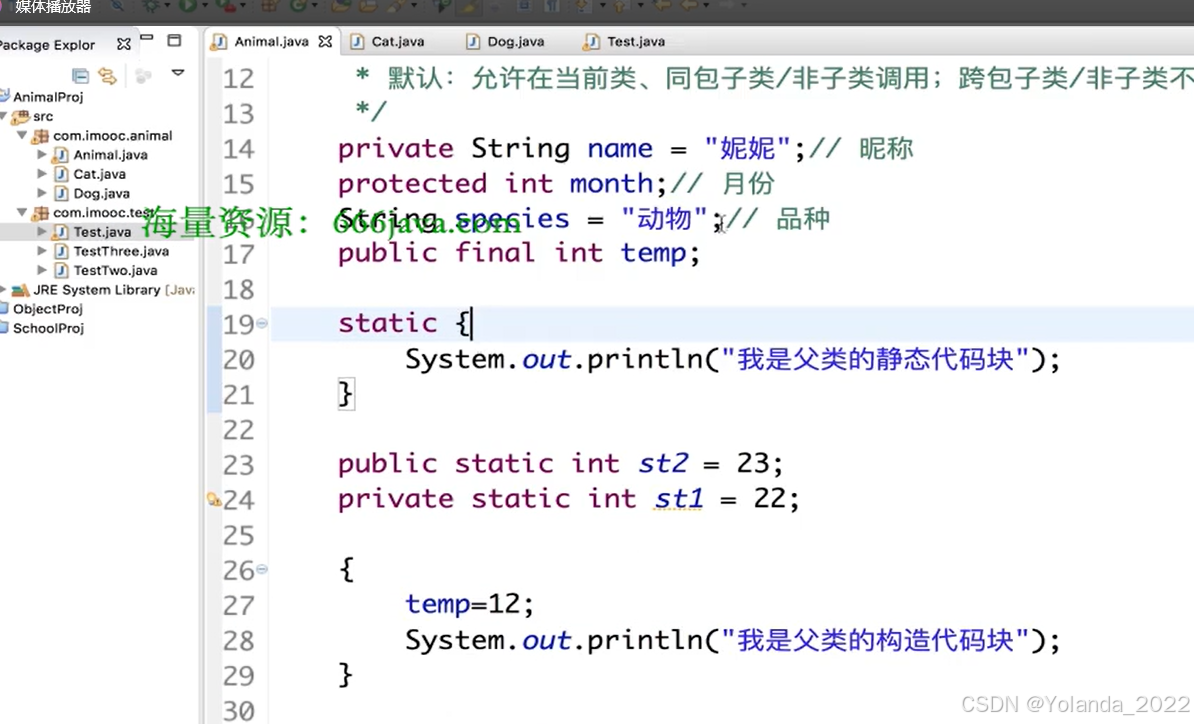Collapse the com.imooc.test package
1194x724 pixels.
22,212
